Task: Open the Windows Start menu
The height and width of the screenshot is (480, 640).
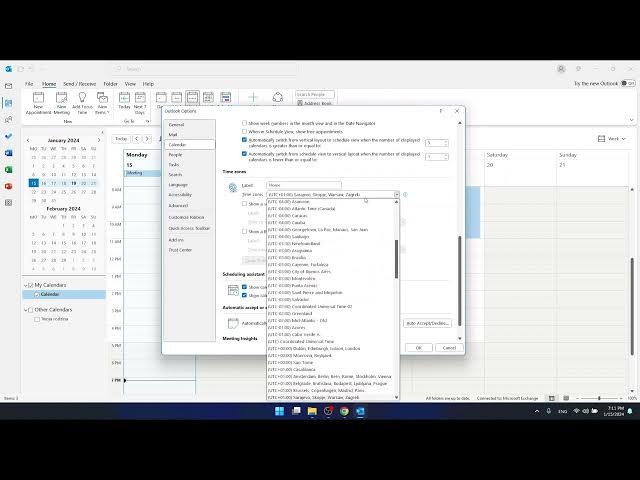Action: coord(280,411)
